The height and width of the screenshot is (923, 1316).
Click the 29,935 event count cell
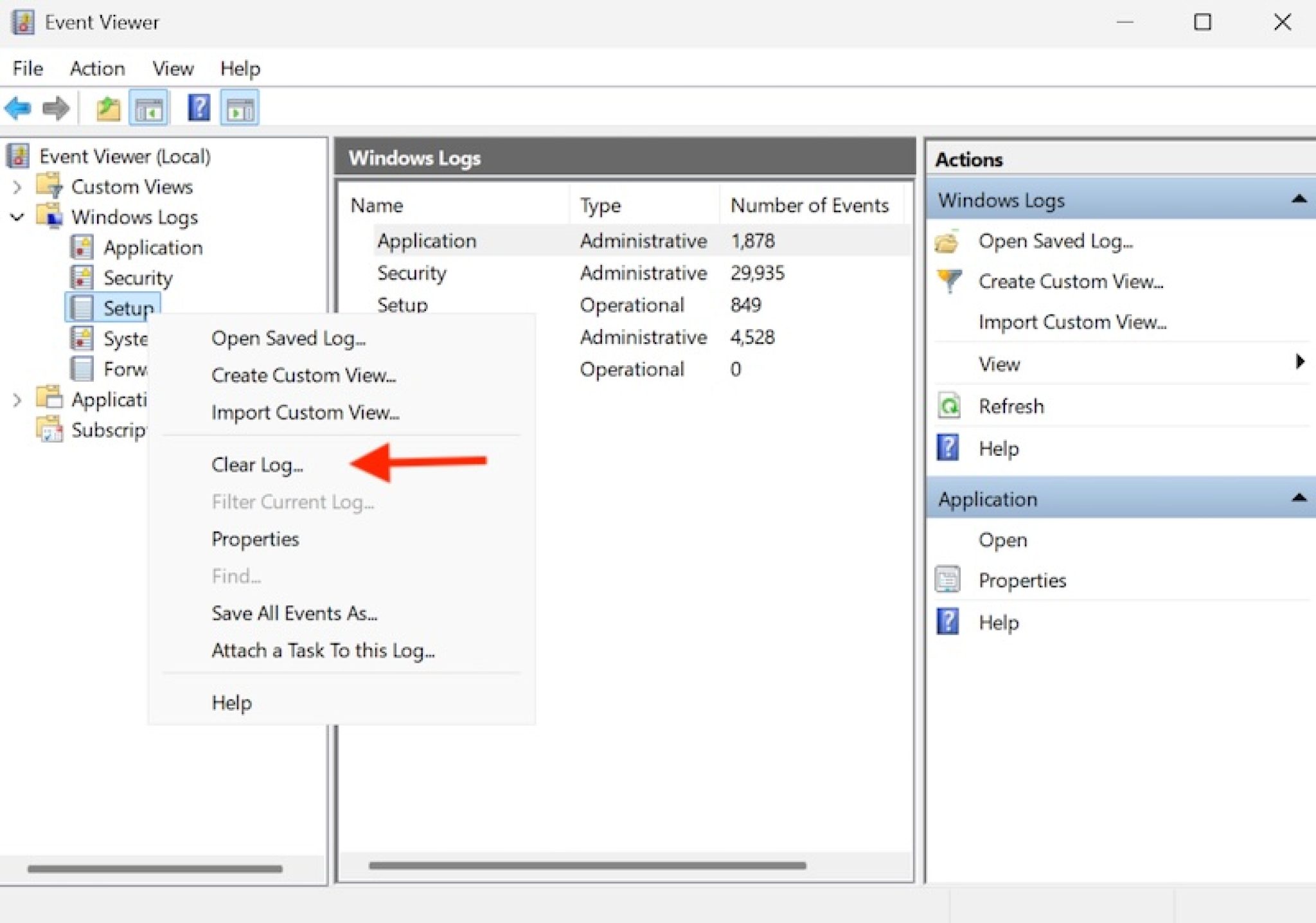pos(757,273)
